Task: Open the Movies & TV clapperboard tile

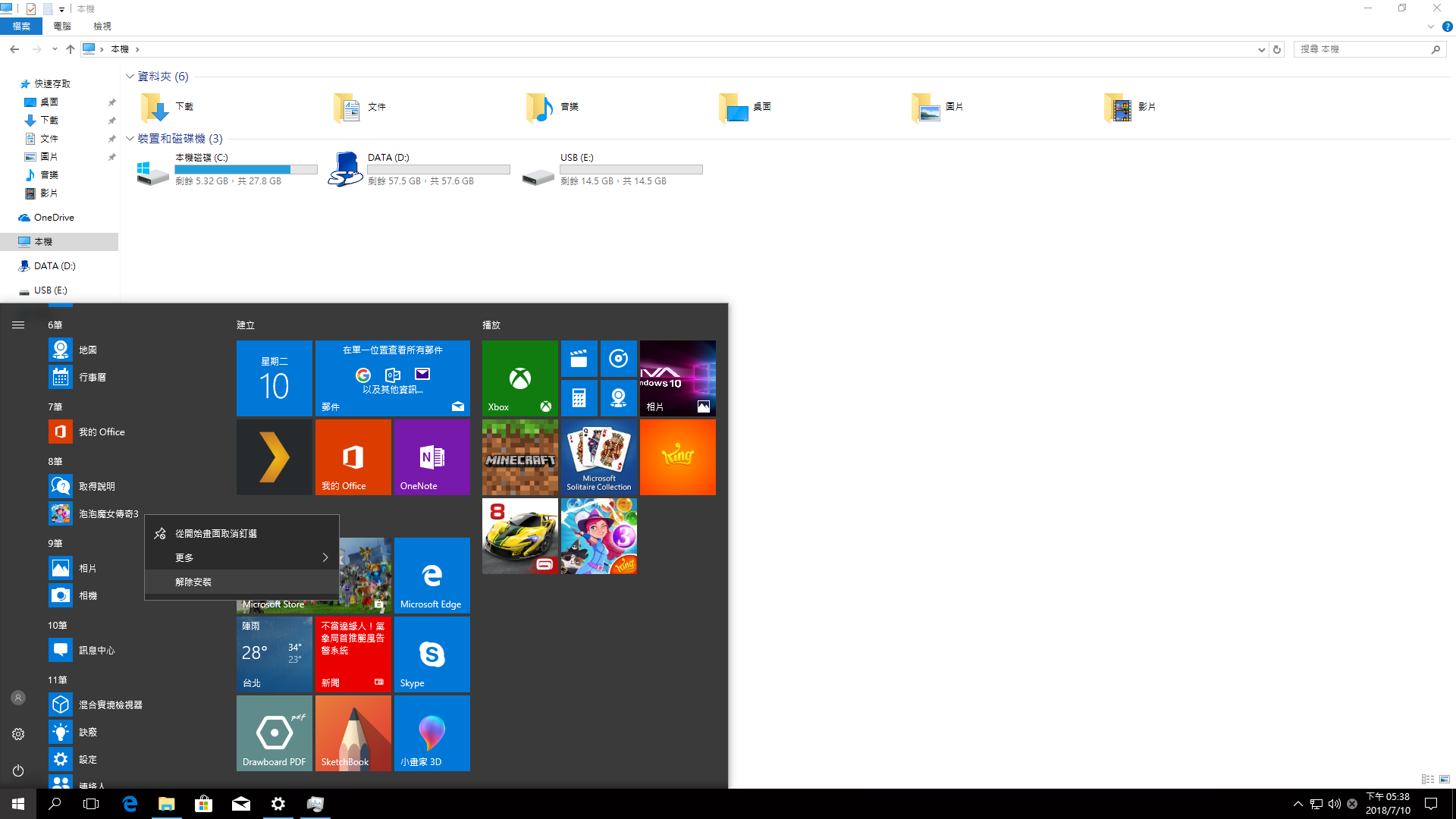Action: click(x=579, y=359)
